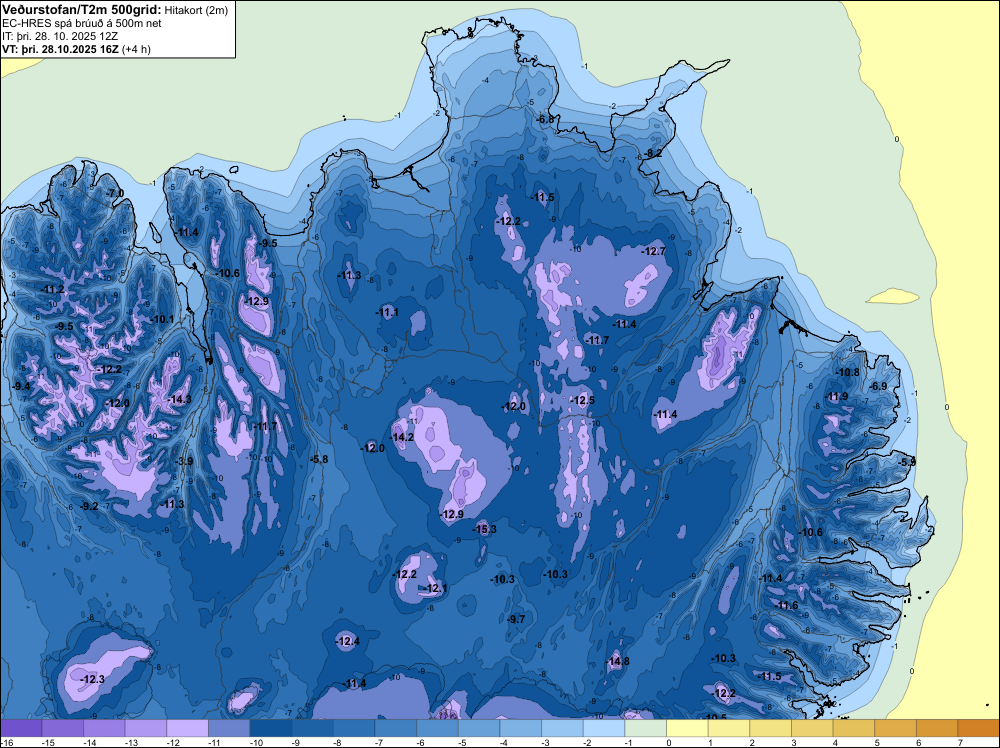Click the -12.4 temperature value

348,641
